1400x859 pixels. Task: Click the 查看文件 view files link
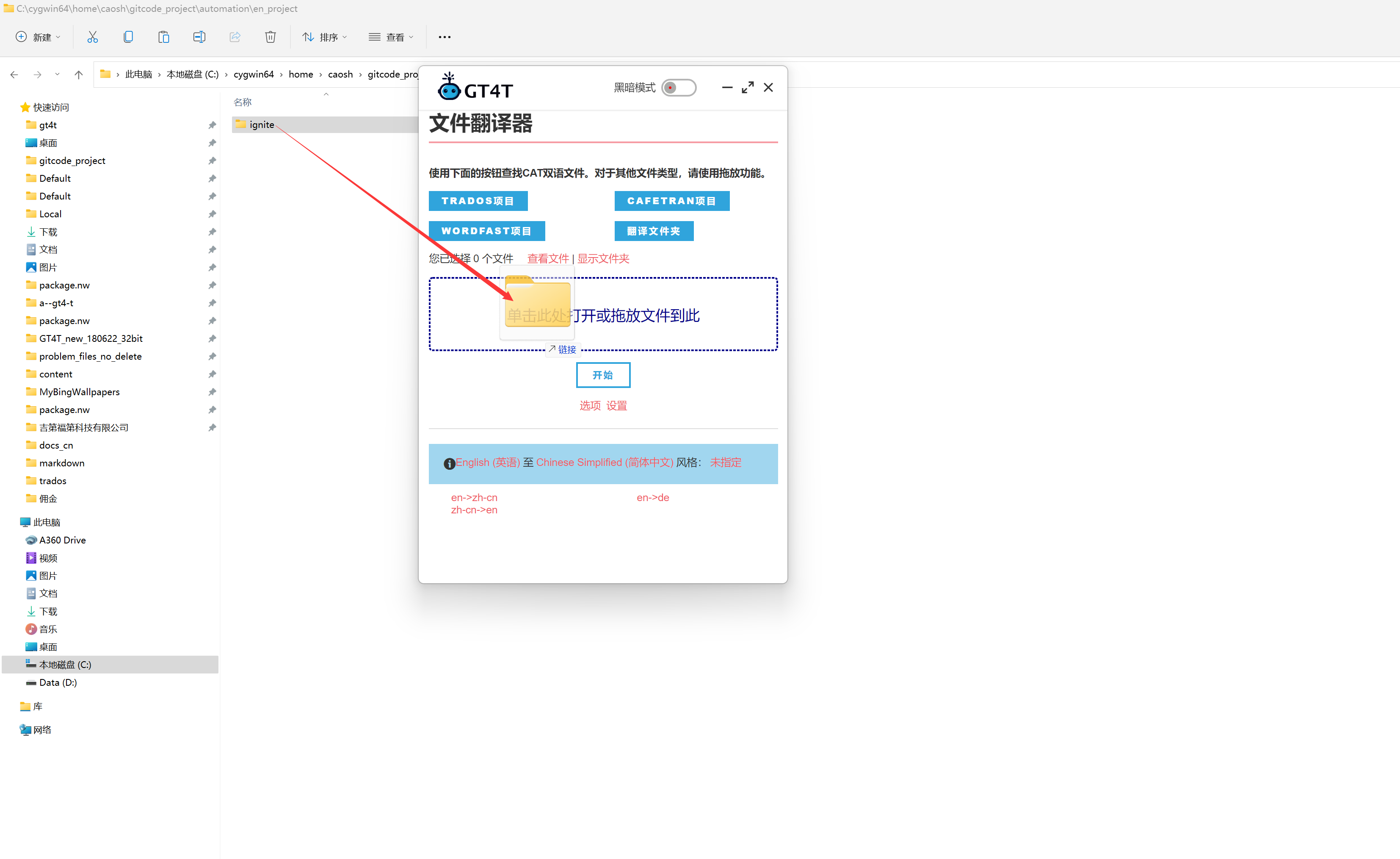pyautogui.click(x=548, y=259)
